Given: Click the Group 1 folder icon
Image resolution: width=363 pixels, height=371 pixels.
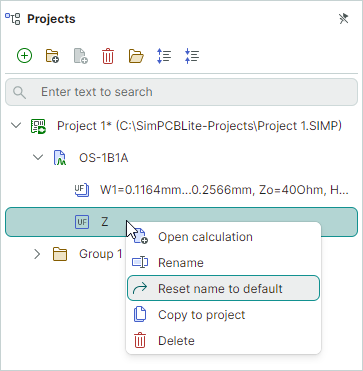Looking at the screenshot, I should click(60, 254).
